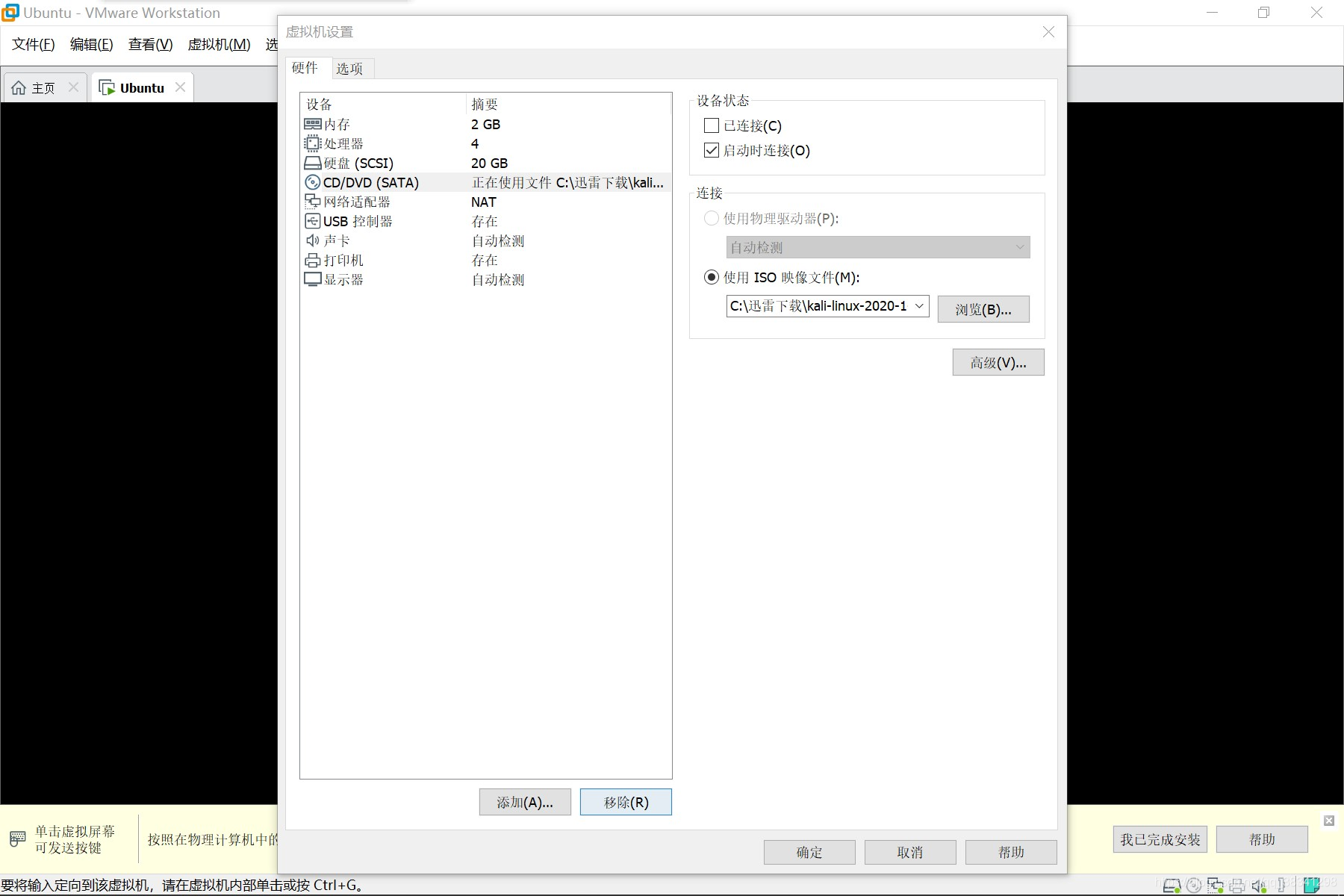Viewport: 1344px width, 896px height.
Task: Click the teal message log status icon
Action: [x=1311, y=886]
